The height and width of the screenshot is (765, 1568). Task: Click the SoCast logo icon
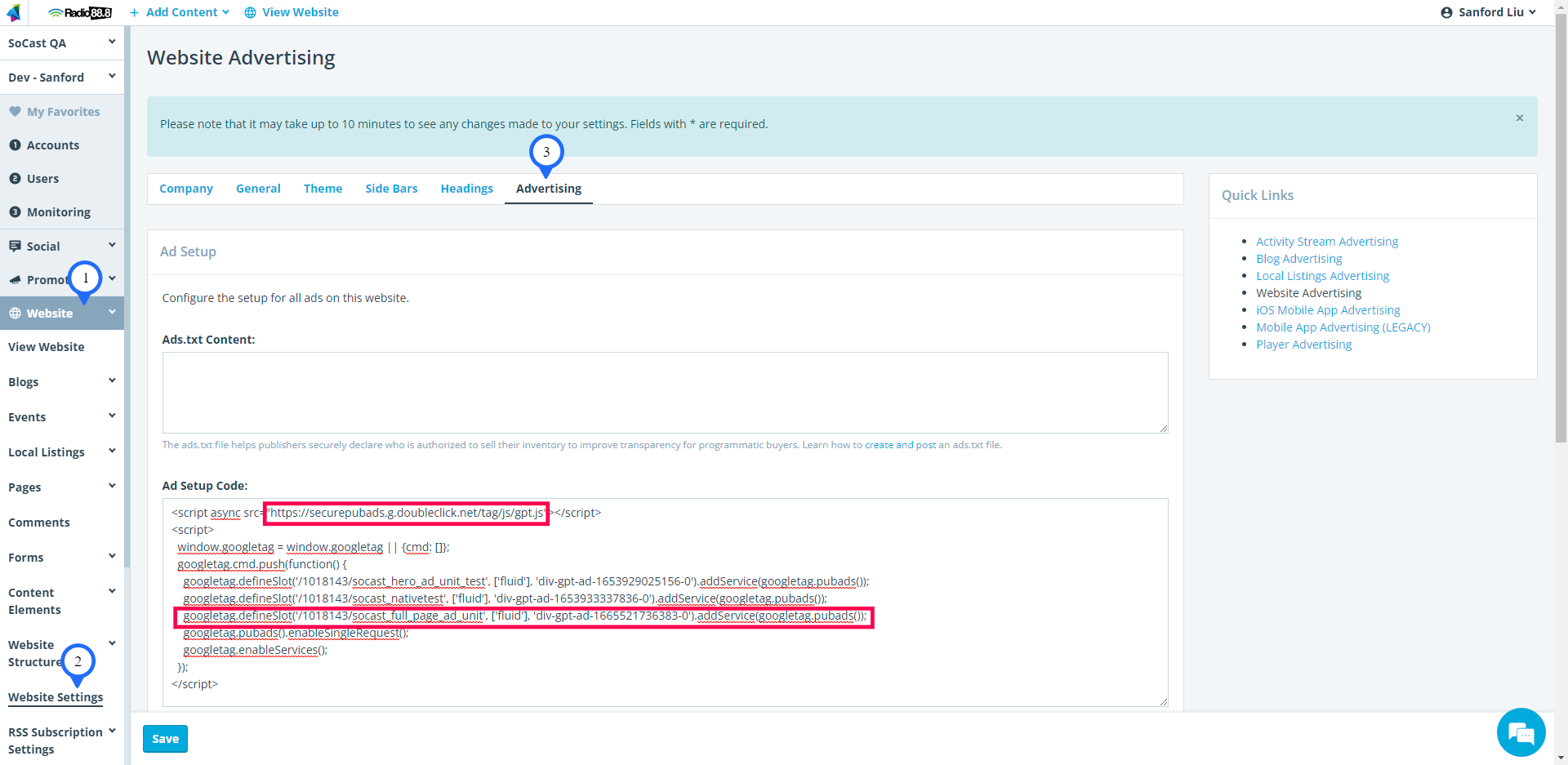(14, 12)
